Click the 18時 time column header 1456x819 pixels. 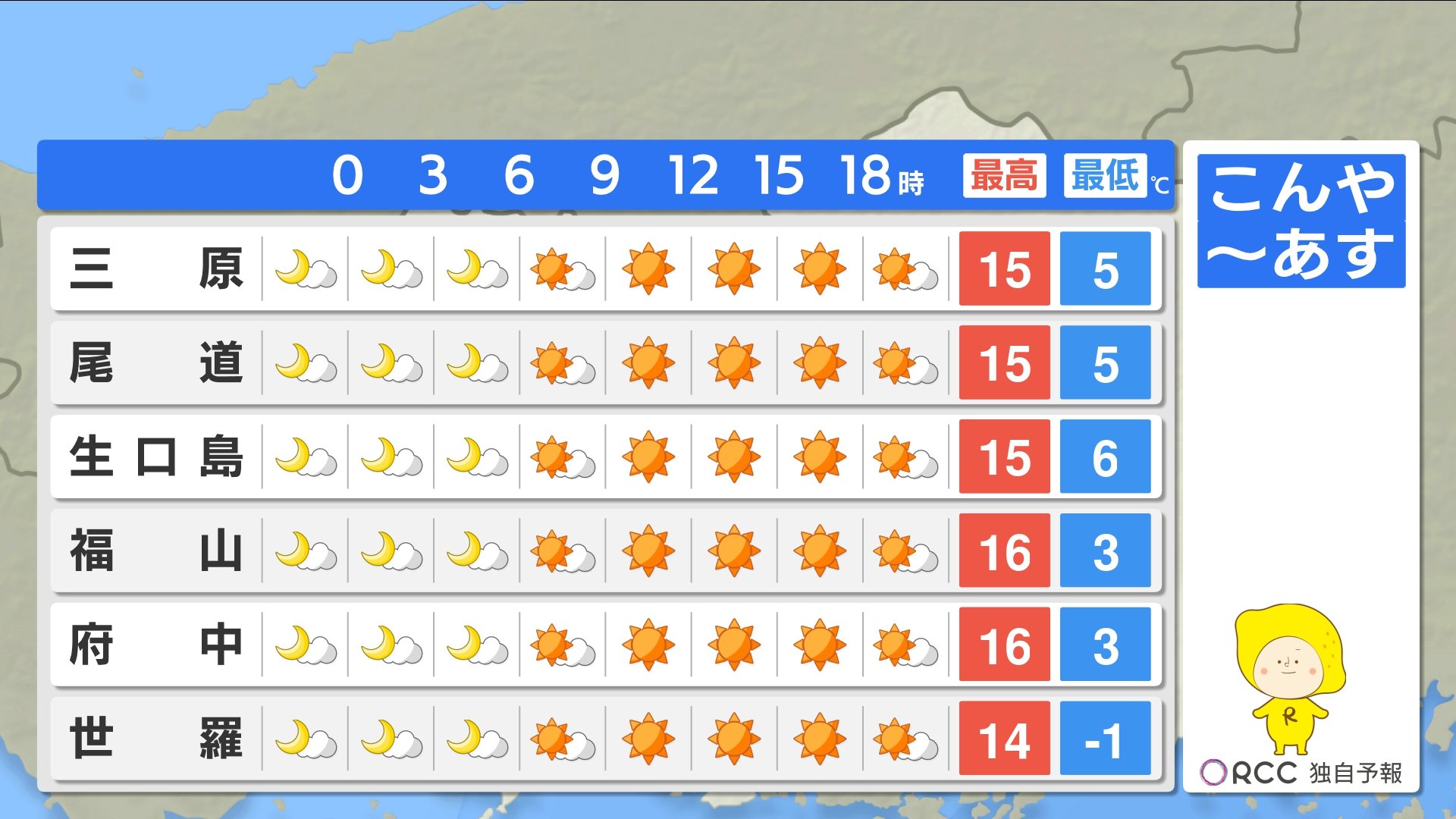880,176
